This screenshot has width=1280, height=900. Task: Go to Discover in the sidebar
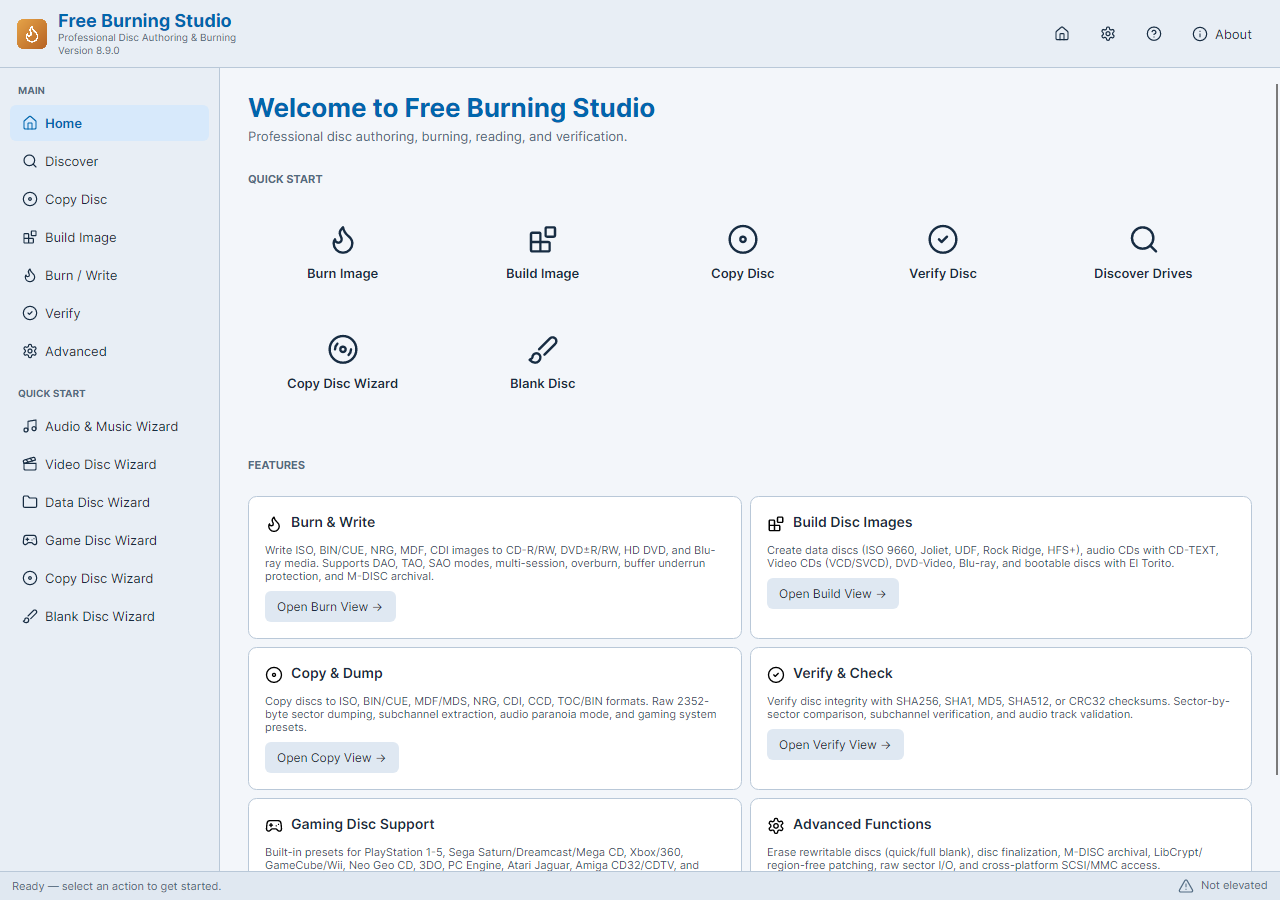point(110,161)
